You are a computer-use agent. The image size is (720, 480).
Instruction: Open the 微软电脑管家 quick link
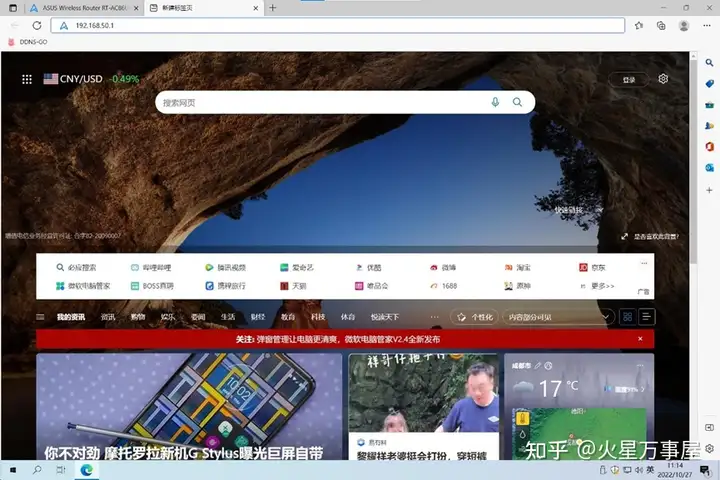point(83,286)
